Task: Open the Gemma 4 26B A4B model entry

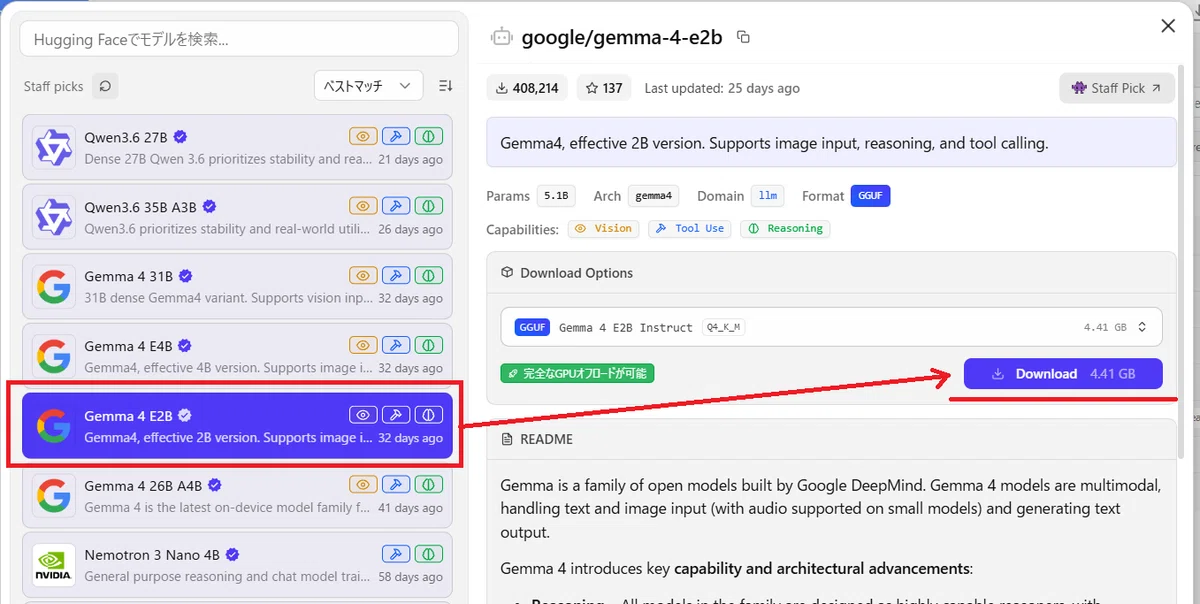Action: [237, 497]
